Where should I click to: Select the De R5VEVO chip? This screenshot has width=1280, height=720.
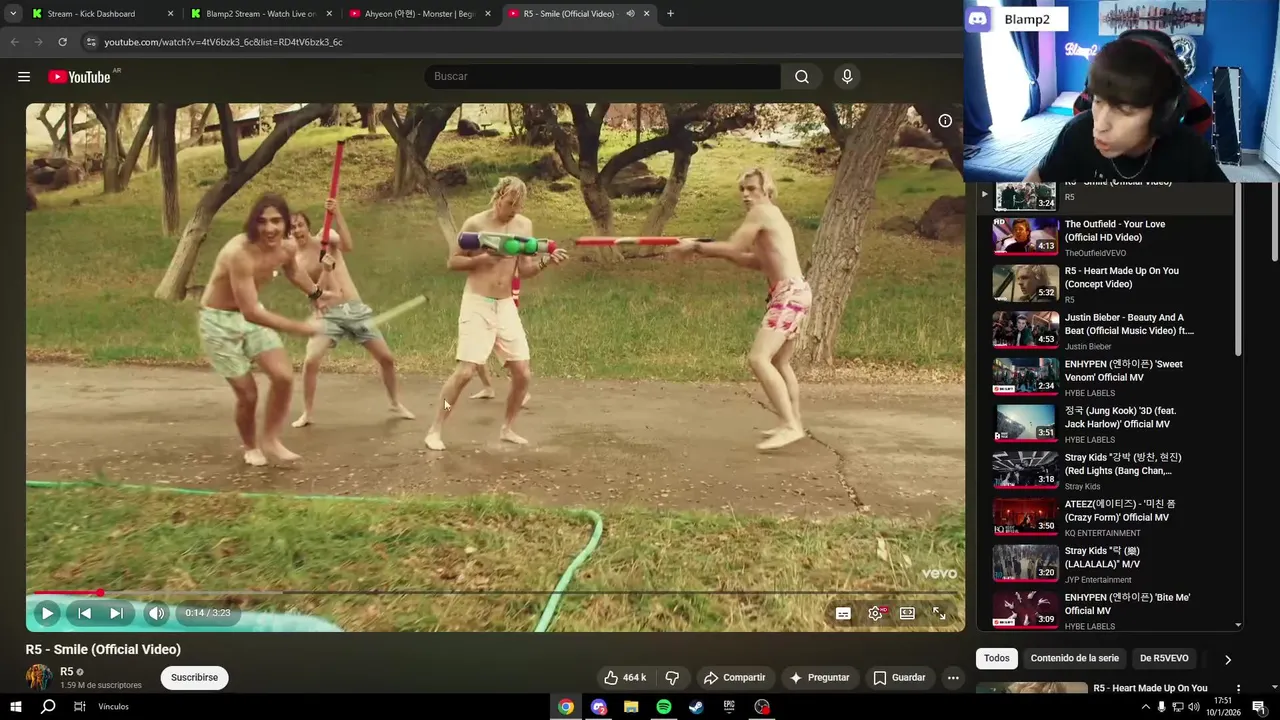click(x=1164, y=658)
